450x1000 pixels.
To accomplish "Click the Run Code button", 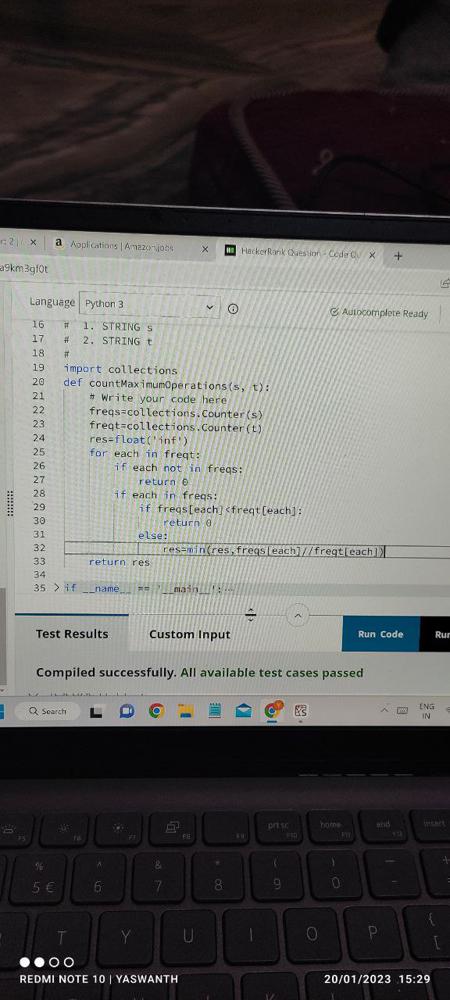I will click(381, 634).
